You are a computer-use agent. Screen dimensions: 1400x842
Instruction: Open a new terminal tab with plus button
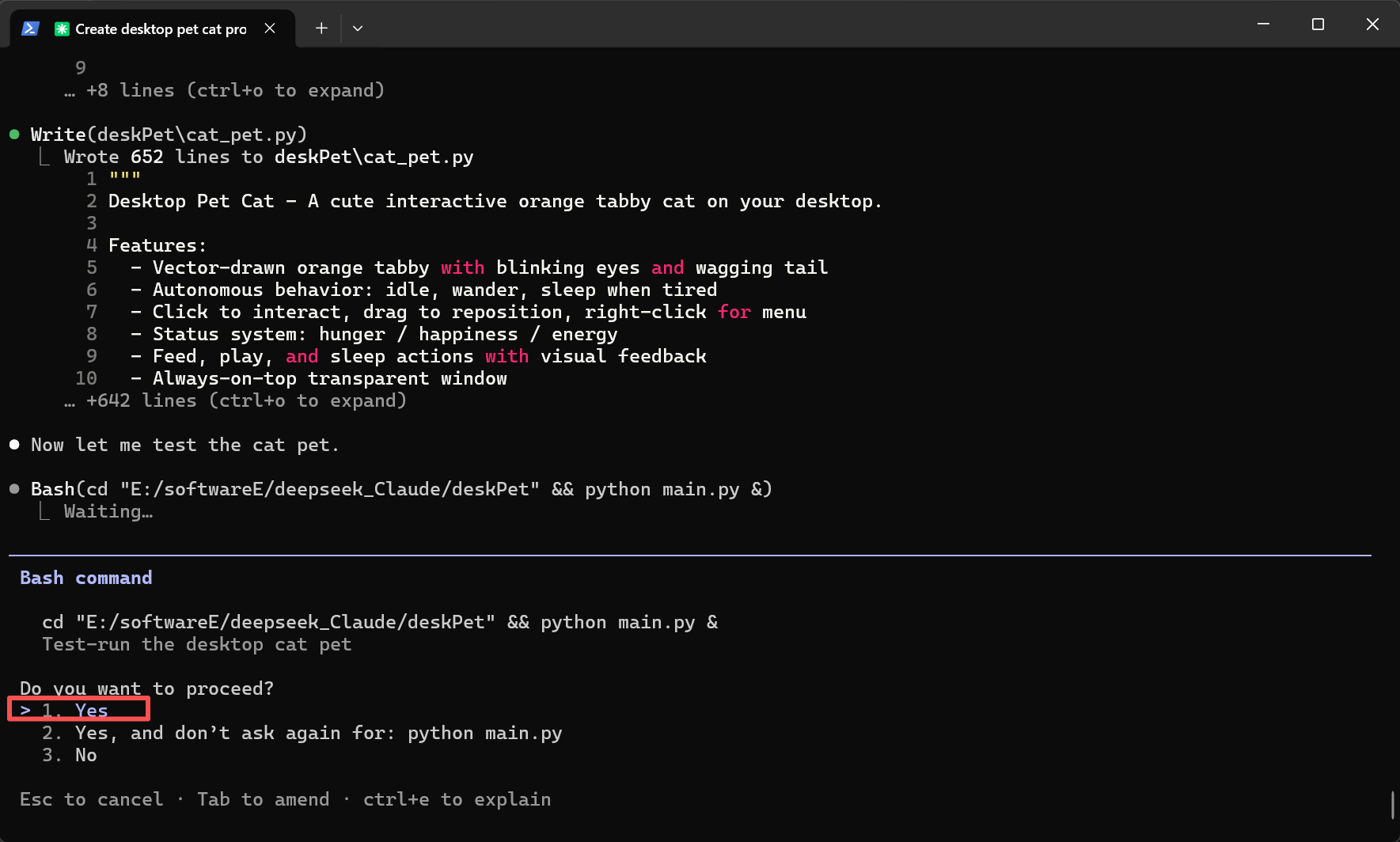pos(321,28)
